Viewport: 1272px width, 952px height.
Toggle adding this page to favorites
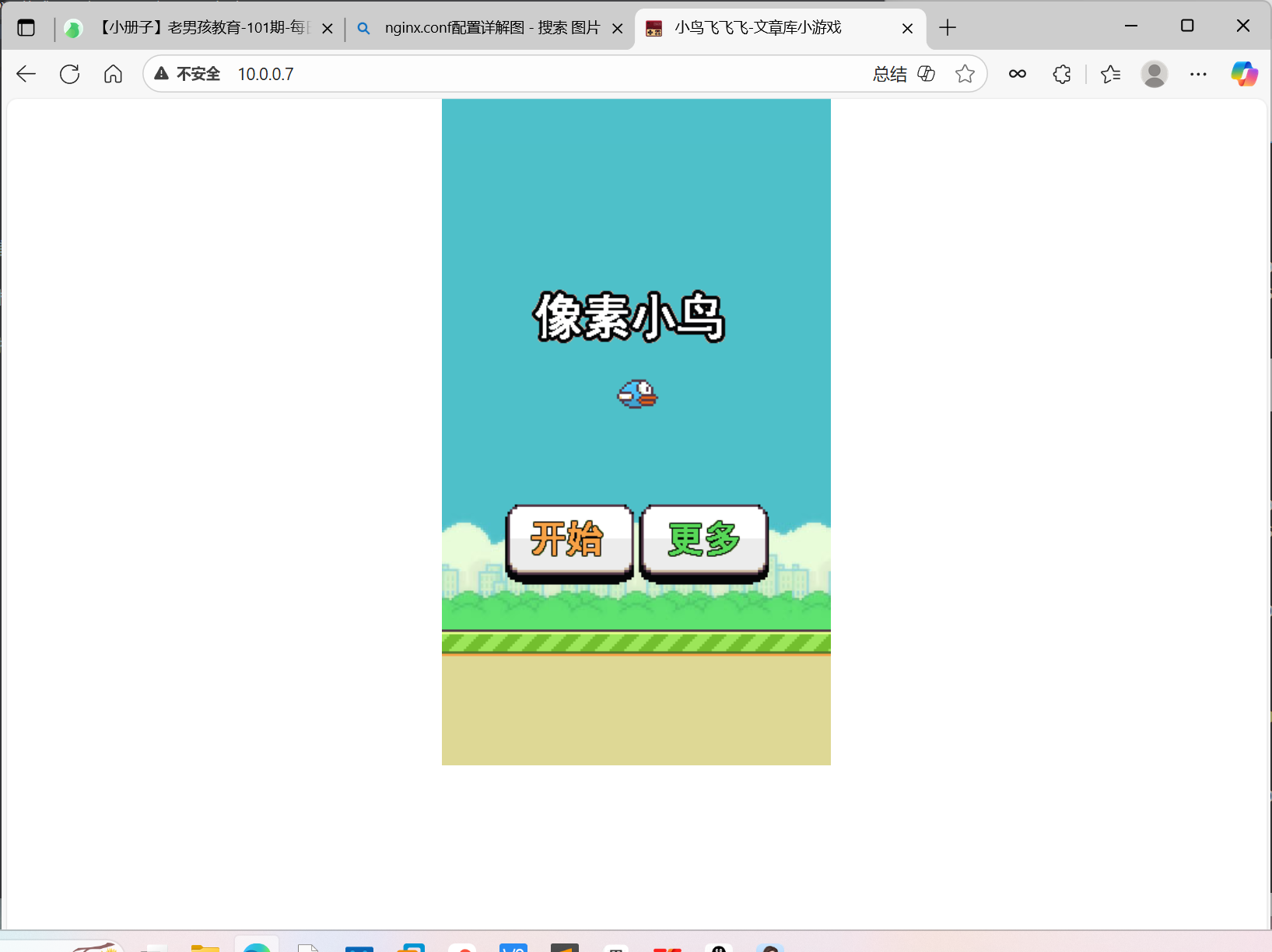tap(965, 74)
